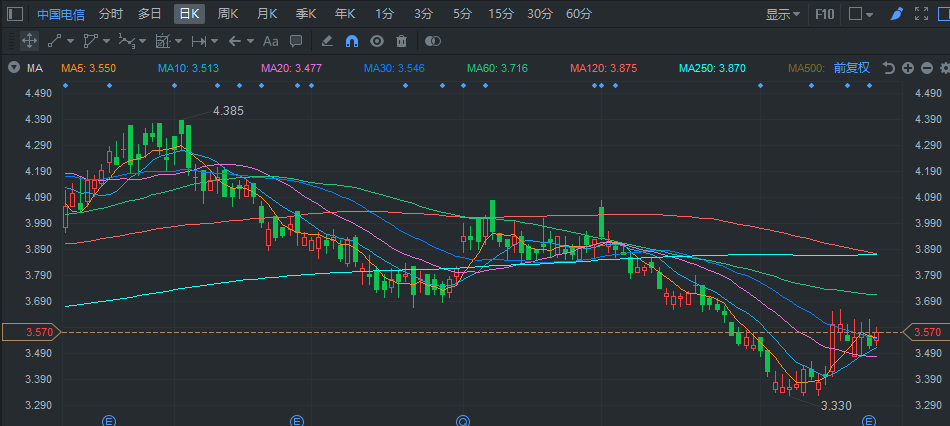Switch to the 月K monthly tab

[267, 14]
